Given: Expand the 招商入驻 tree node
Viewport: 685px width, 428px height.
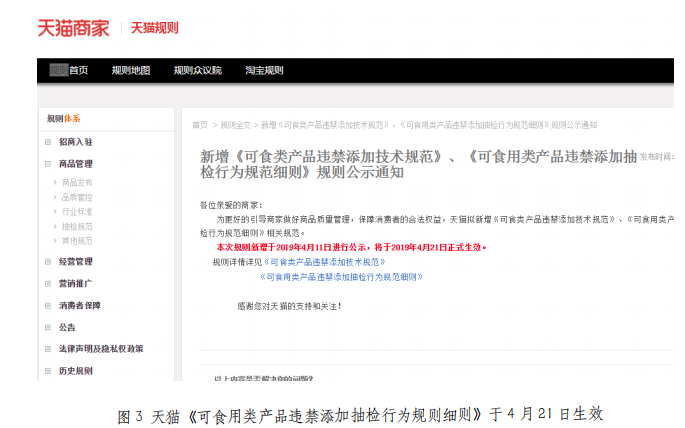Looking at the screenshot, I should click(48, 142).
